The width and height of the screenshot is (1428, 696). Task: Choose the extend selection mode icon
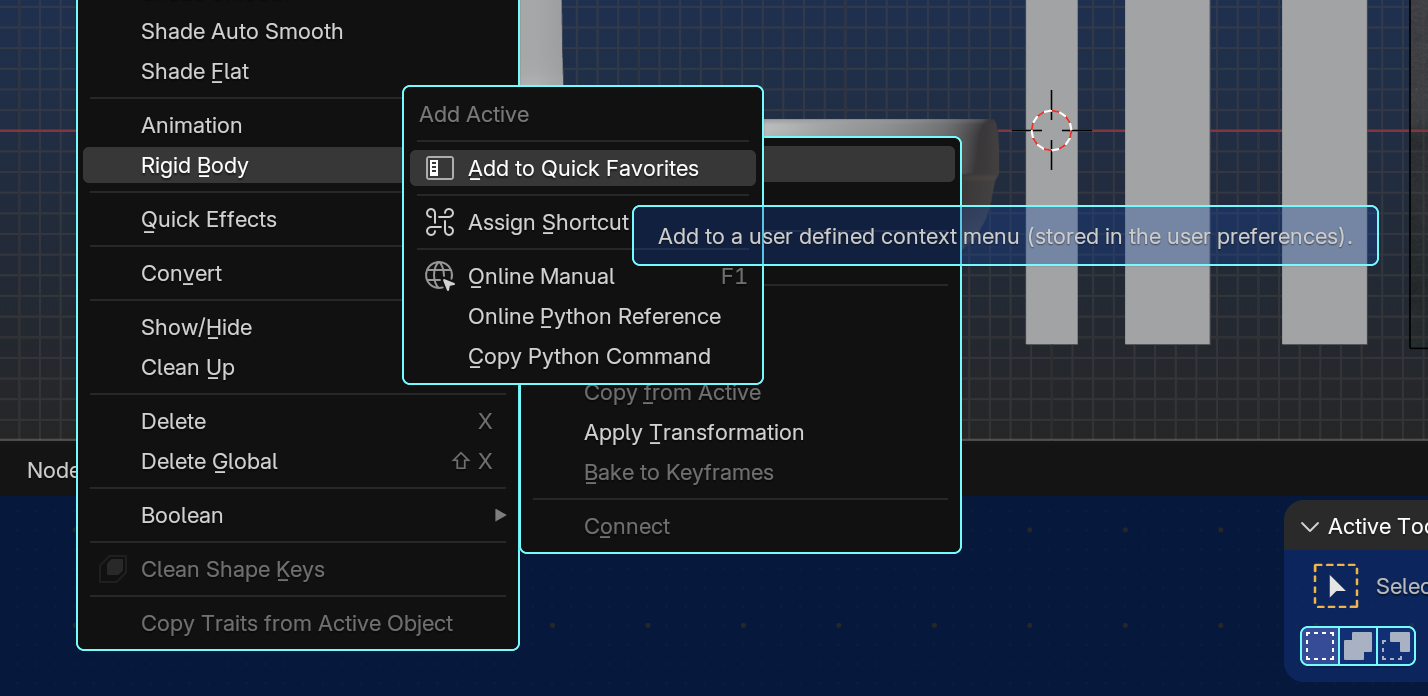(1357, 646)
